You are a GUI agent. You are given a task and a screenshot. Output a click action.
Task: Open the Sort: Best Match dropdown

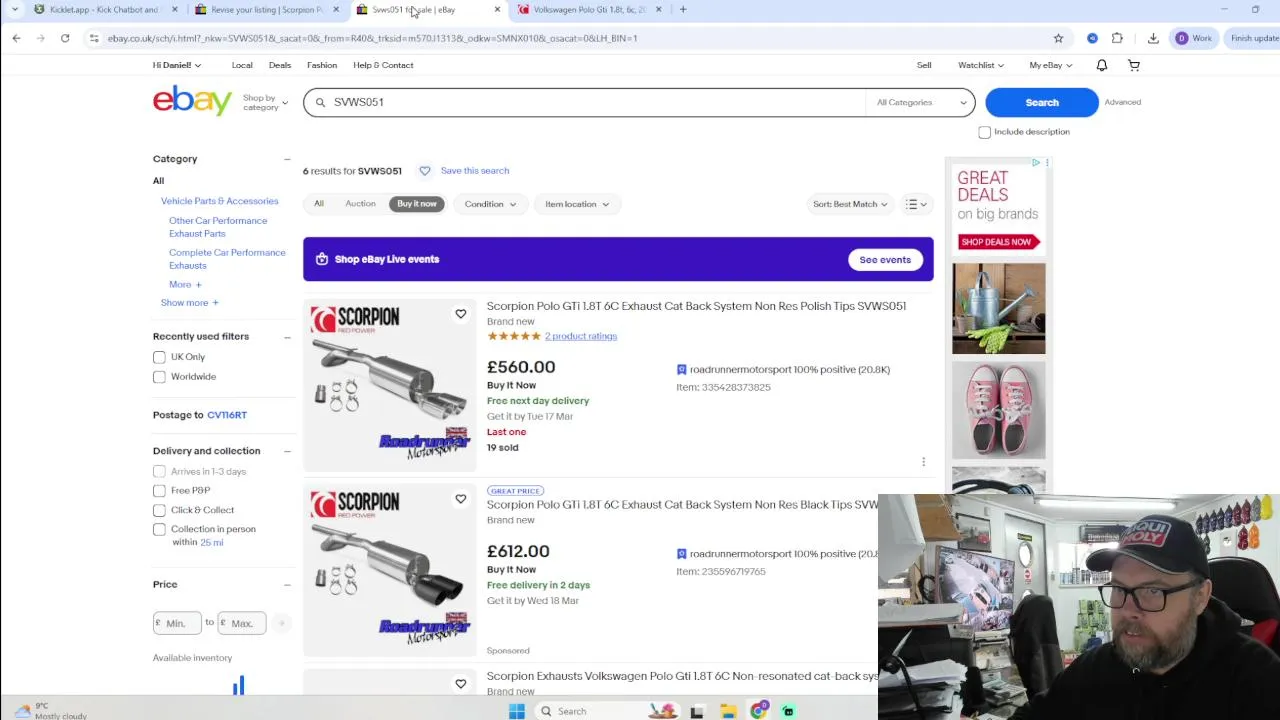[x=850, y=204]
